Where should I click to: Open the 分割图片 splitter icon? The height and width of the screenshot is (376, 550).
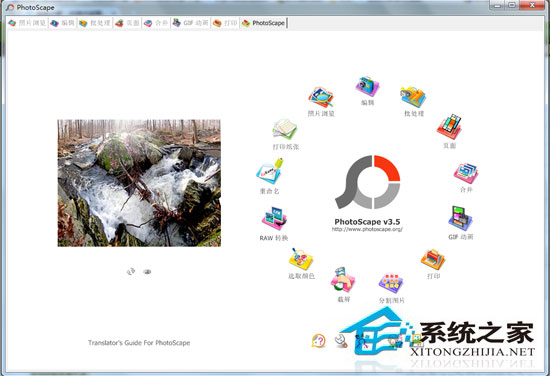pyautogui.click(x=391, y=283)
